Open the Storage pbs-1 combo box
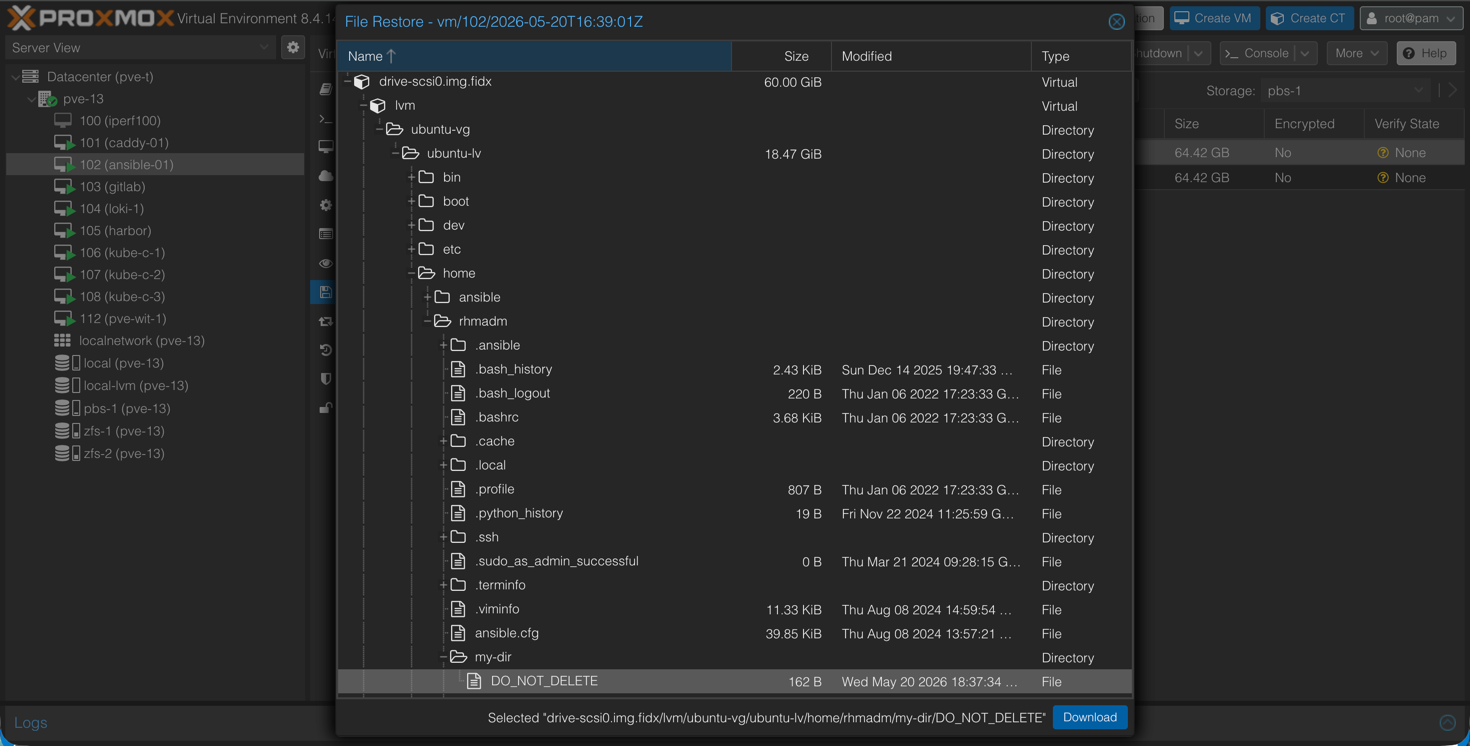The height and width of the screenshot is (746, 1470). click(1345, 91)
